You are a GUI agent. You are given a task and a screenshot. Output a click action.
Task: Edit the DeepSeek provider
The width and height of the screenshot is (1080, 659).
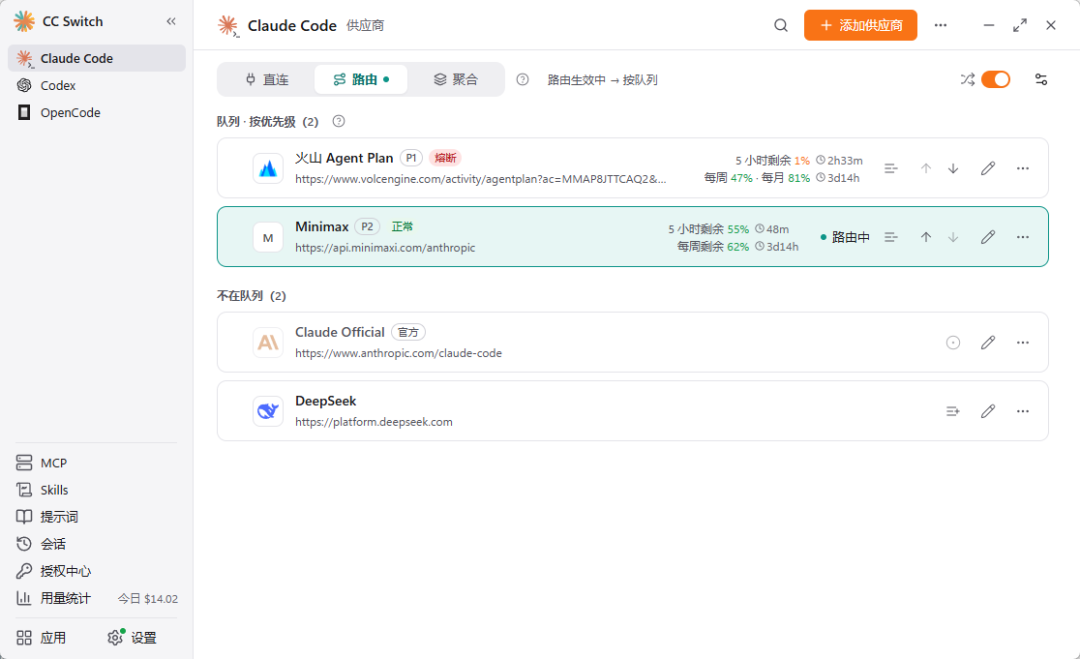[x=988, y=411]
